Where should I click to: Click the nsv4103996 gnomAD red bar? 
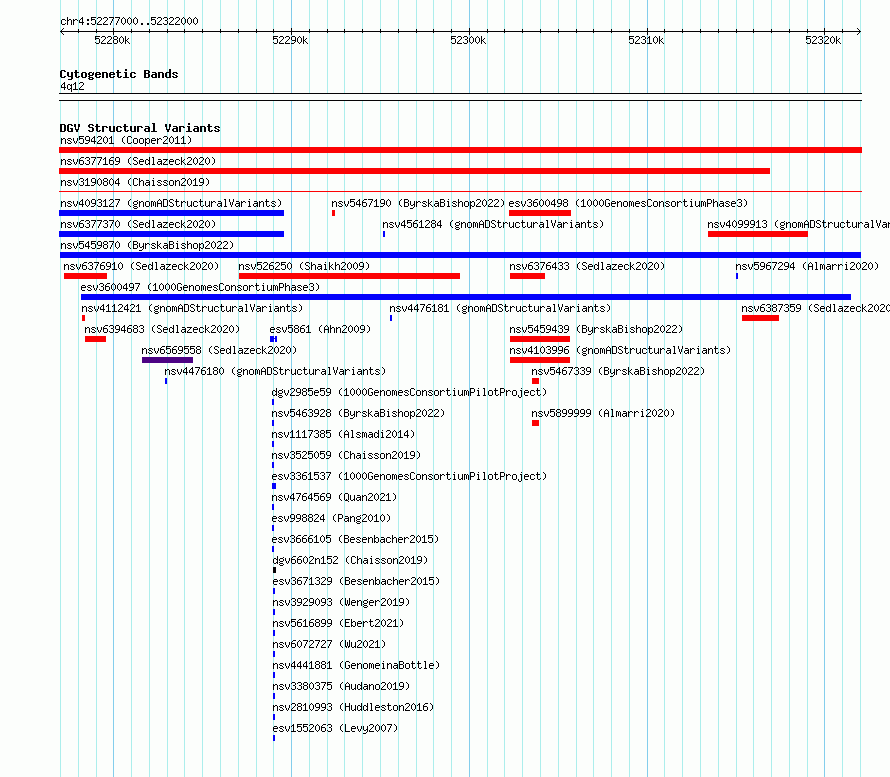[x=540, y=360]
